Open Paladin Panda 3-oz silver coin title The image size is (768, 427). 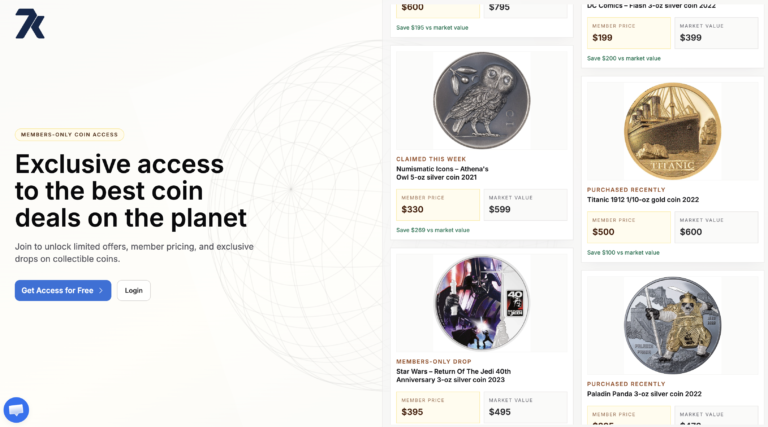644,394
